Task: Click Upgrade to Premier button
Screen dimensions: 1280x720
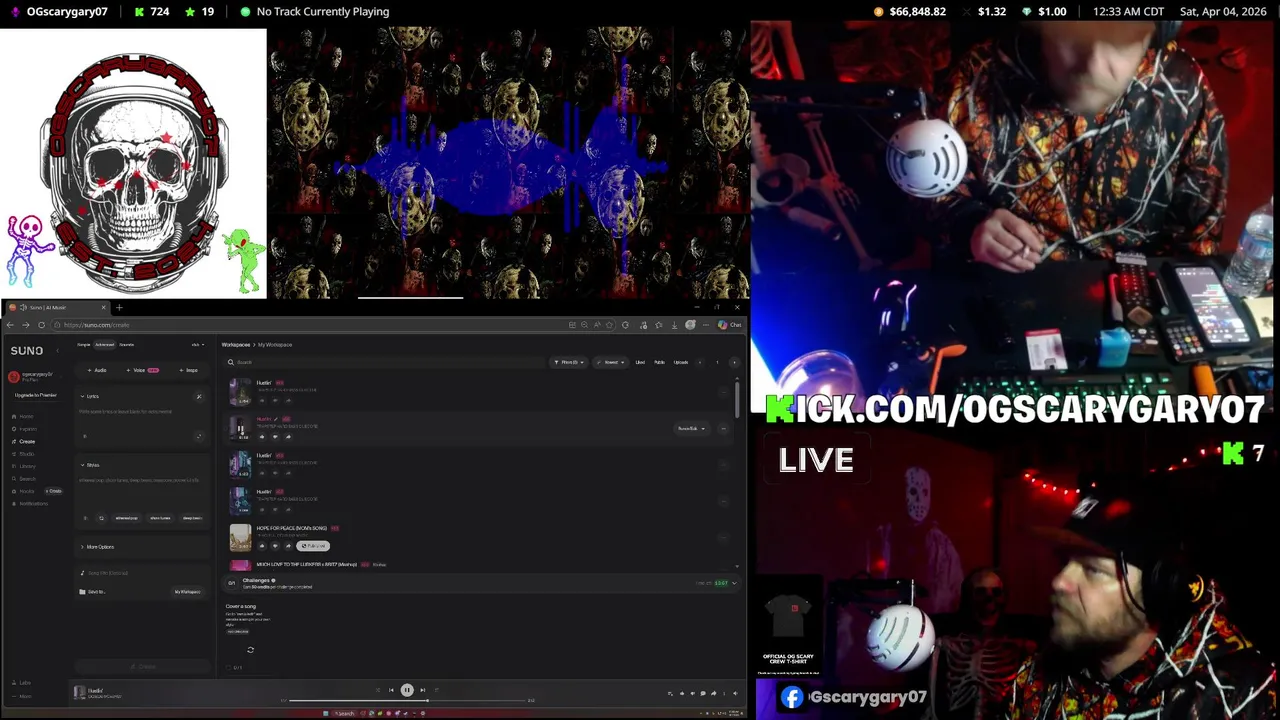Action: point(36,395)
